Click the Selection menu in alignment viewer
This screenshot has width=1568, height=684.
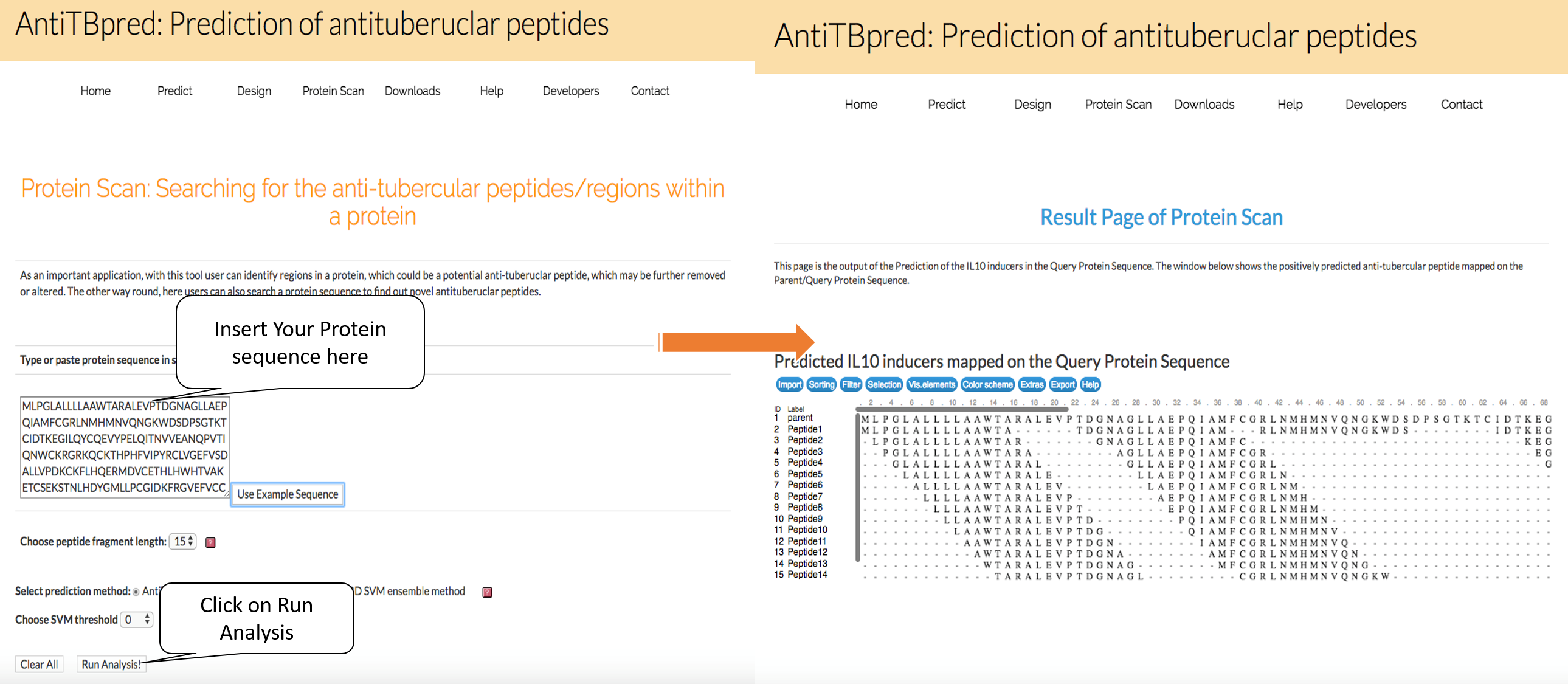883,385
